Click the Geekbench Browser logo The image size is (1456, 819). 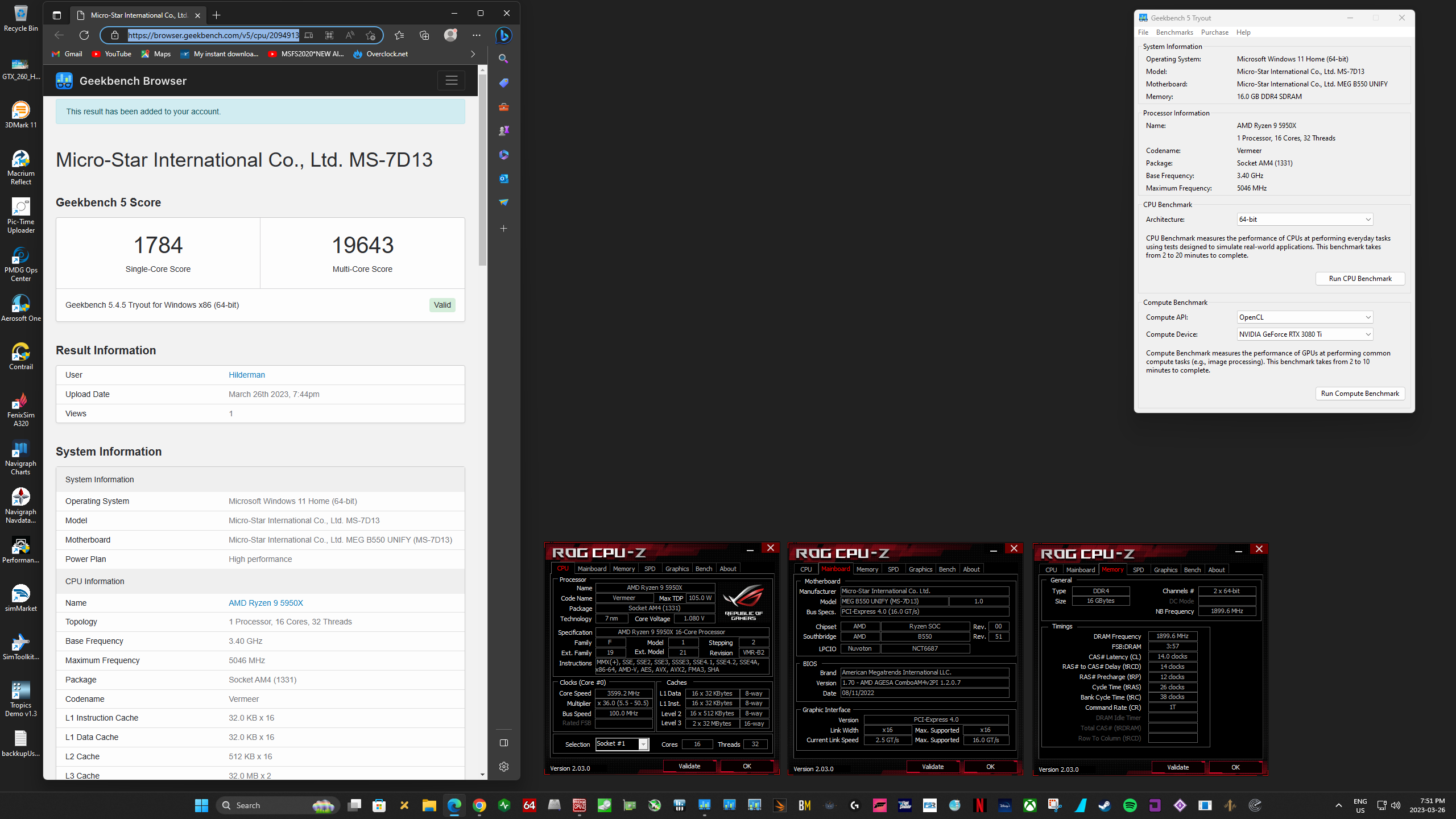click(x=121, y=81)
